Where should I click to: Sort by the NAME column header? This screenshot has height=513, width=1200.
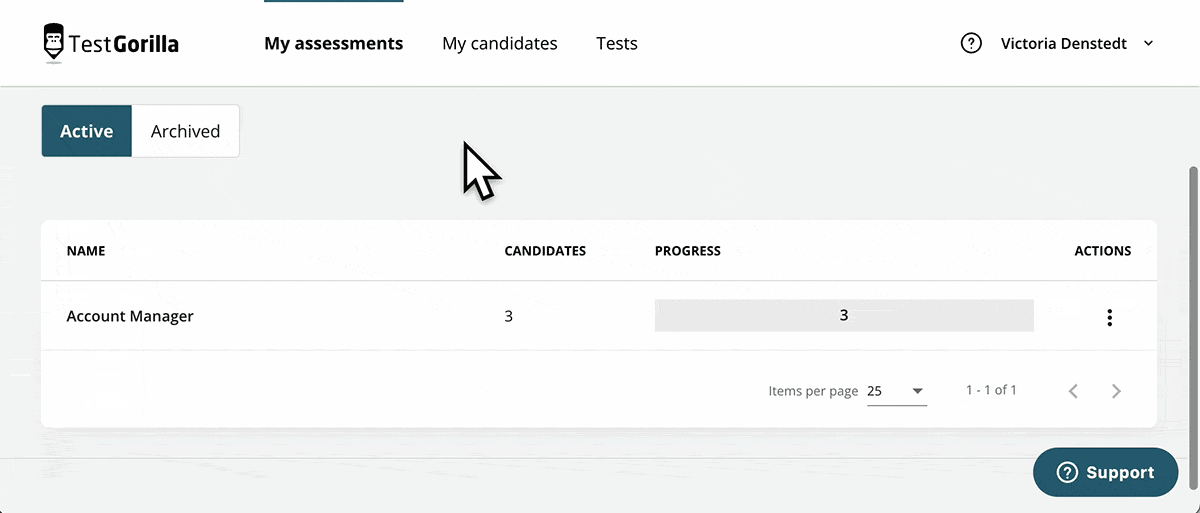(x=86, y=251)
